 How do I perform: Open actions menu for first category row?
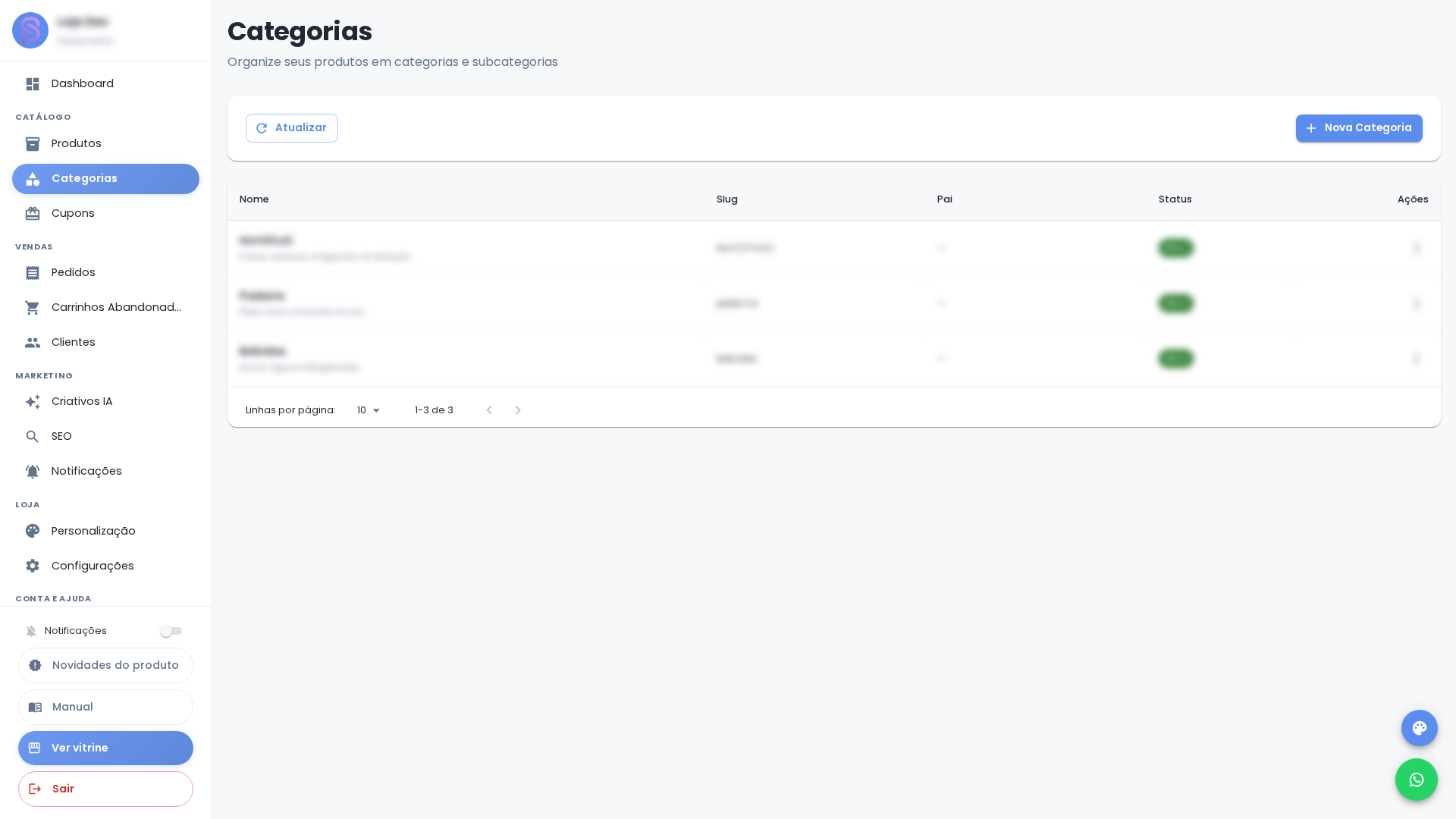1416,248
